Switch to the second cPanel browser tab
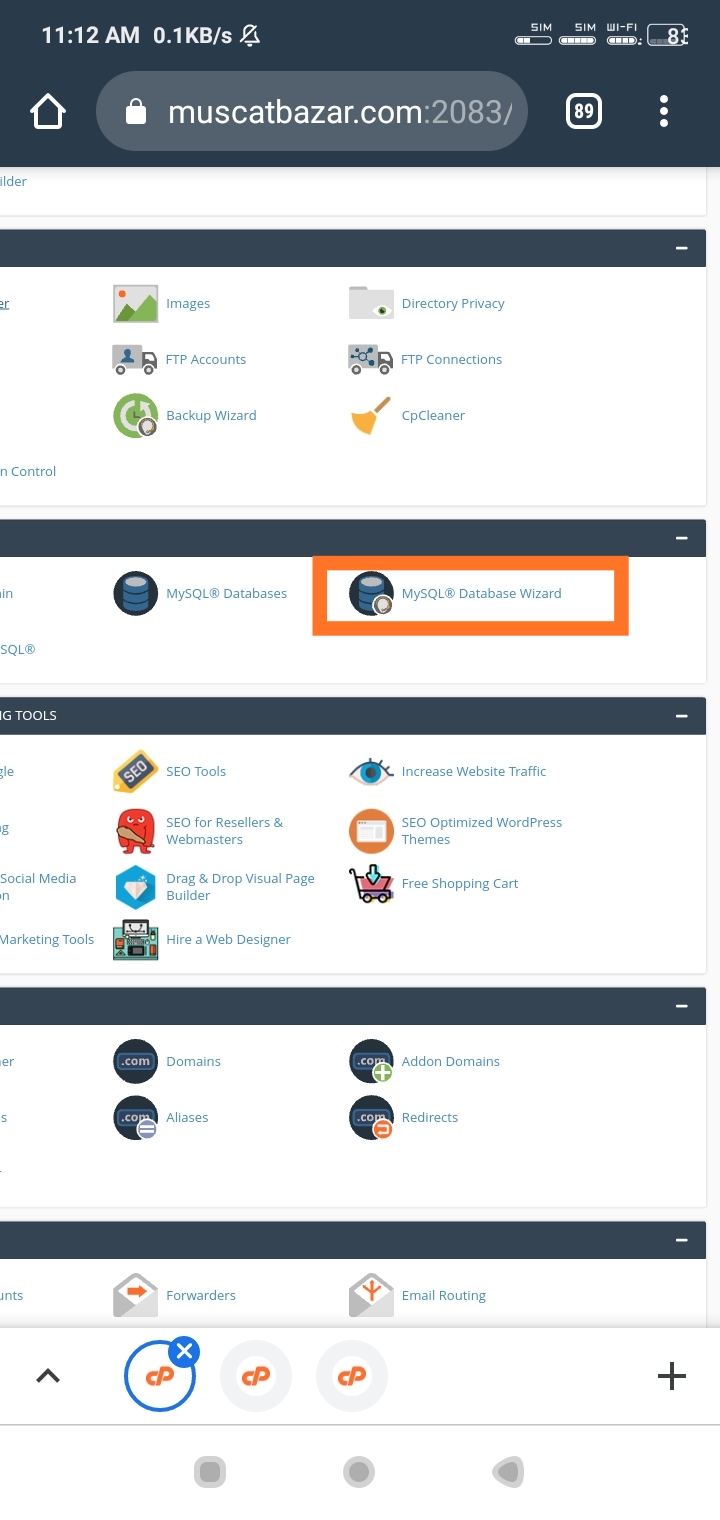 pyautogui.click(x=256, y=1377)
